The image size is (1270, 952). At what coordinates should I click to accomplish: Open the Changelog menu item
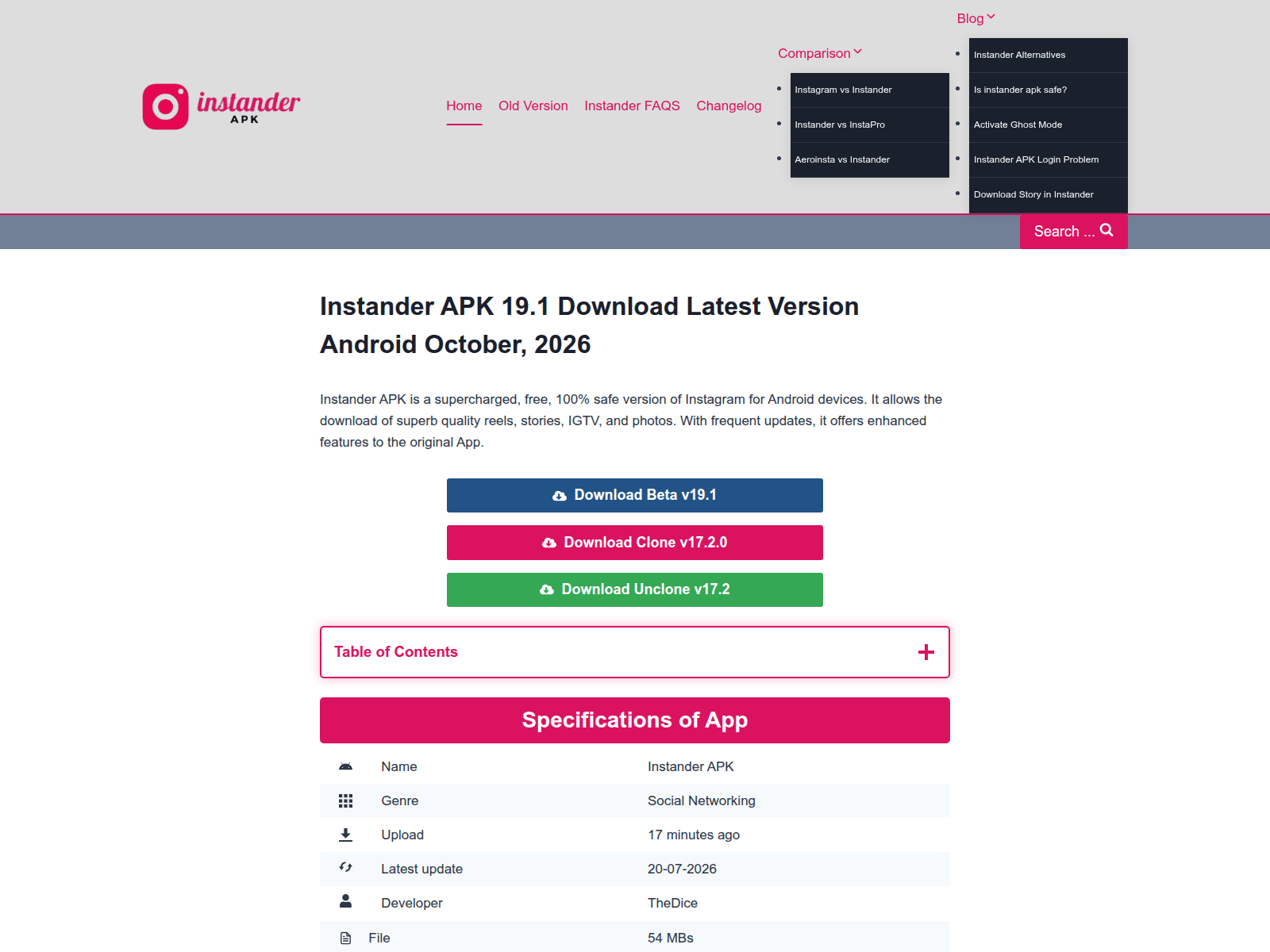click(x=729, y=106)
